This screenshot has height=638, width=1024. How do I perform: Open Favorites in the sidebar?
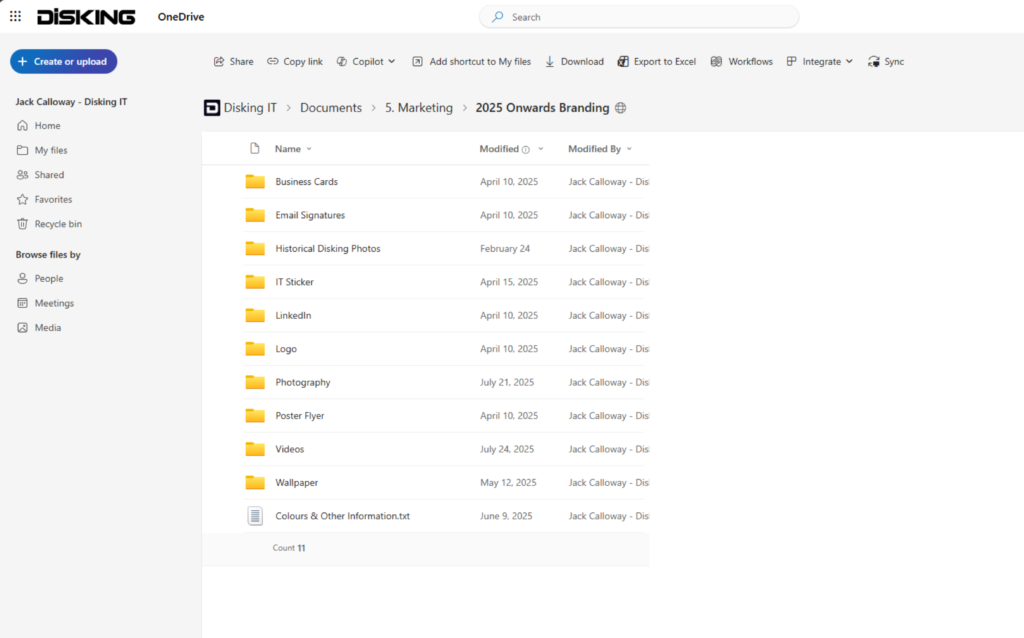tap(53, 199)
